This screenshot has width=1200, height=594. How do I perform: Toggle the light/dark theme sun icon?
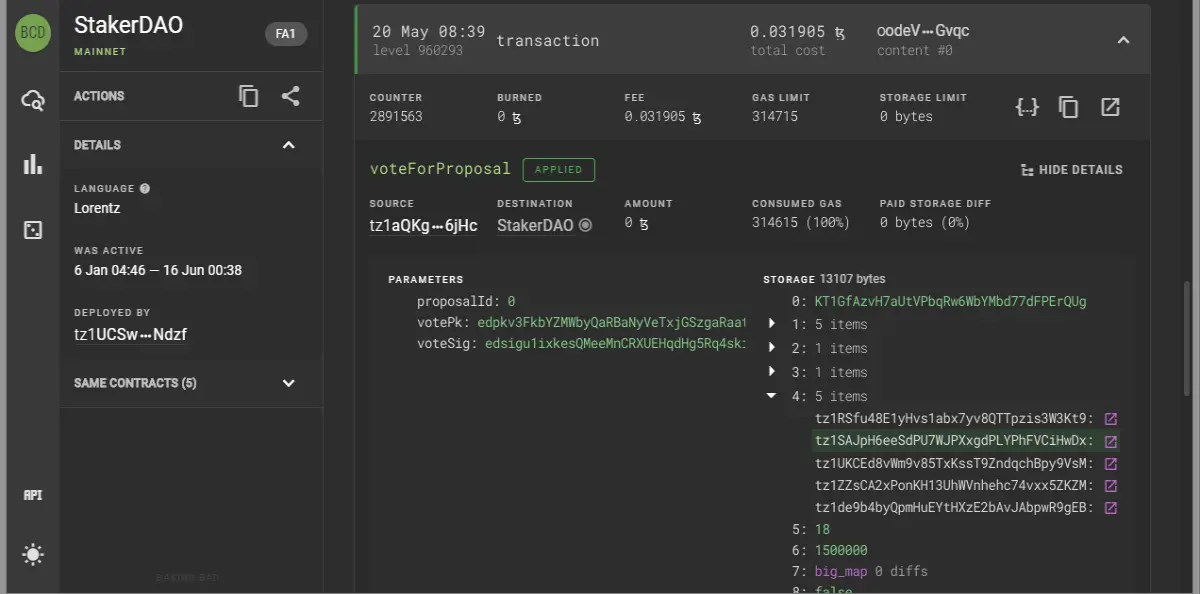(33, 554)
